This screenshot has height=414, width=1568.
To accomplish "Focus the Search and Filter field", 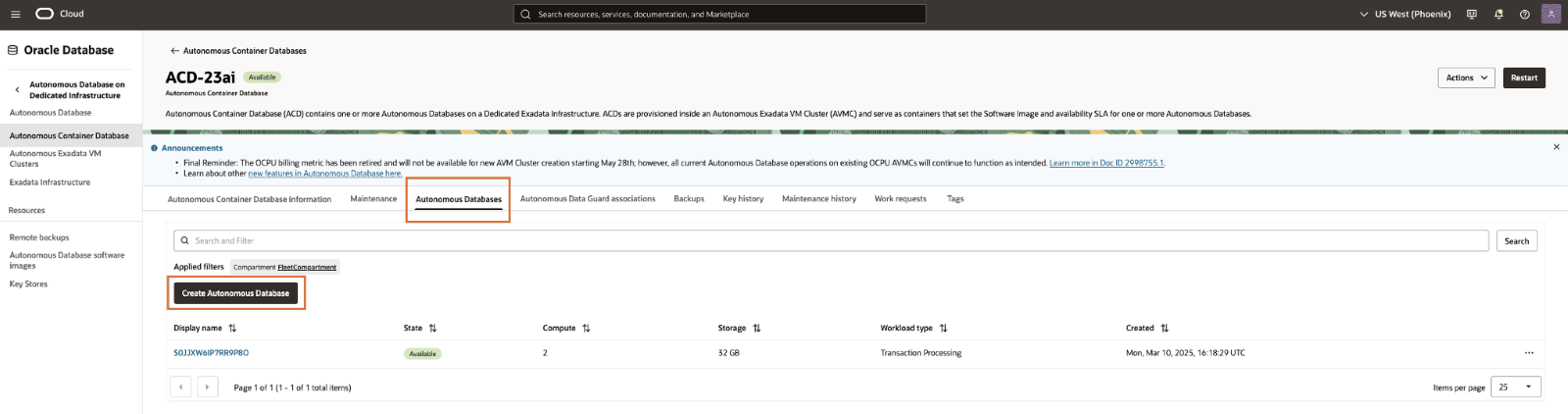I will (831, 241).
